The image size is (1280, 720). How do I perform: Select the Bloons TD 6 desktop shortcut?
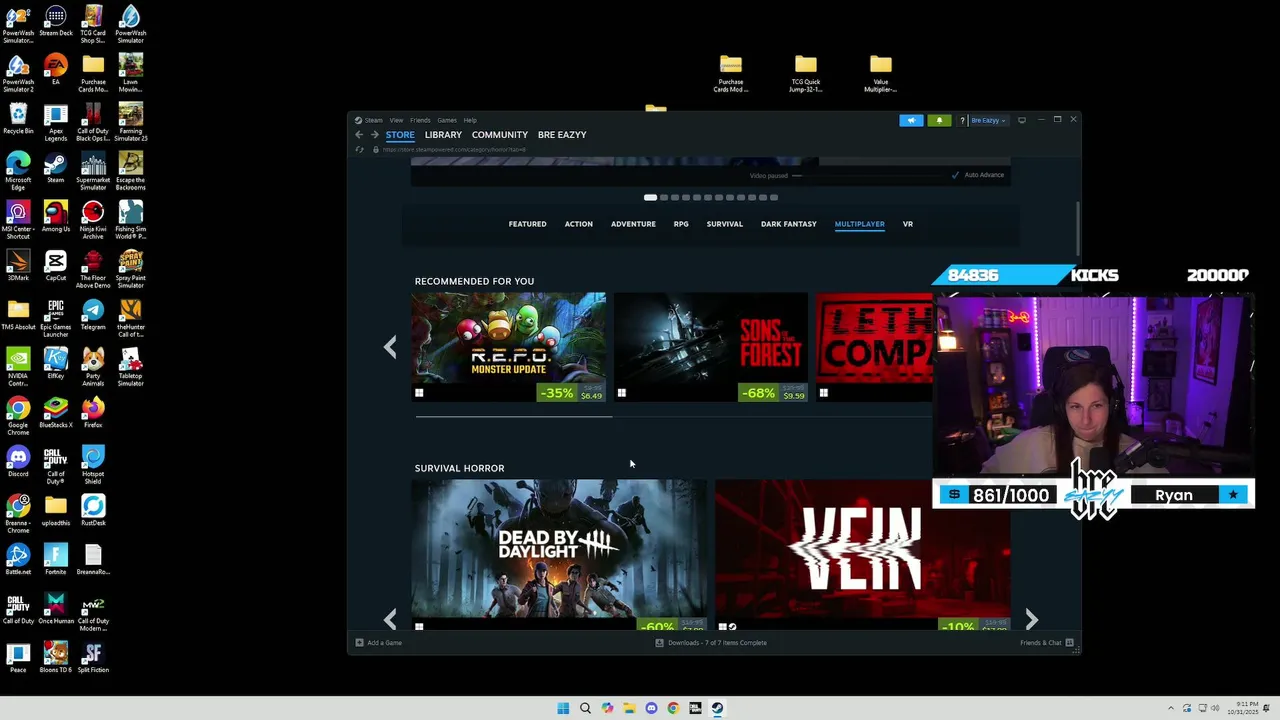56,658
